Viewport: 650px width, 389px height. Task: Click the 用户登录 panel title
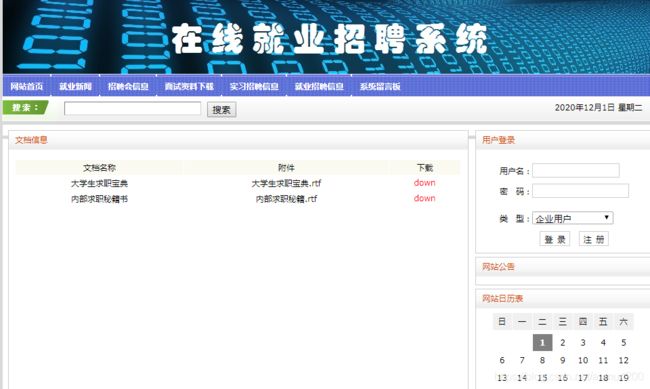(x=498, y=140)
